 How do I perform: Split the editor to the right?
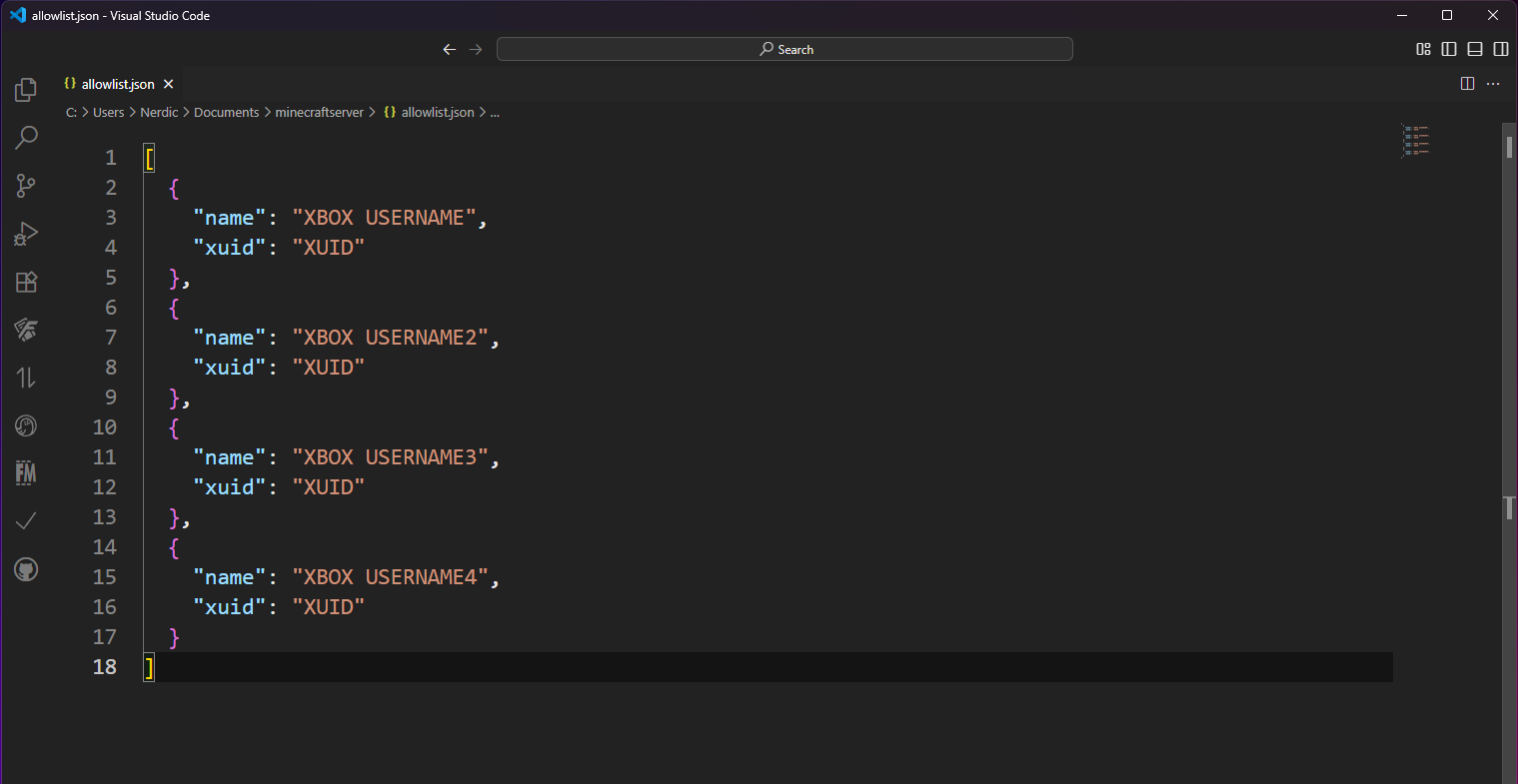click(x=1467, y=84)
